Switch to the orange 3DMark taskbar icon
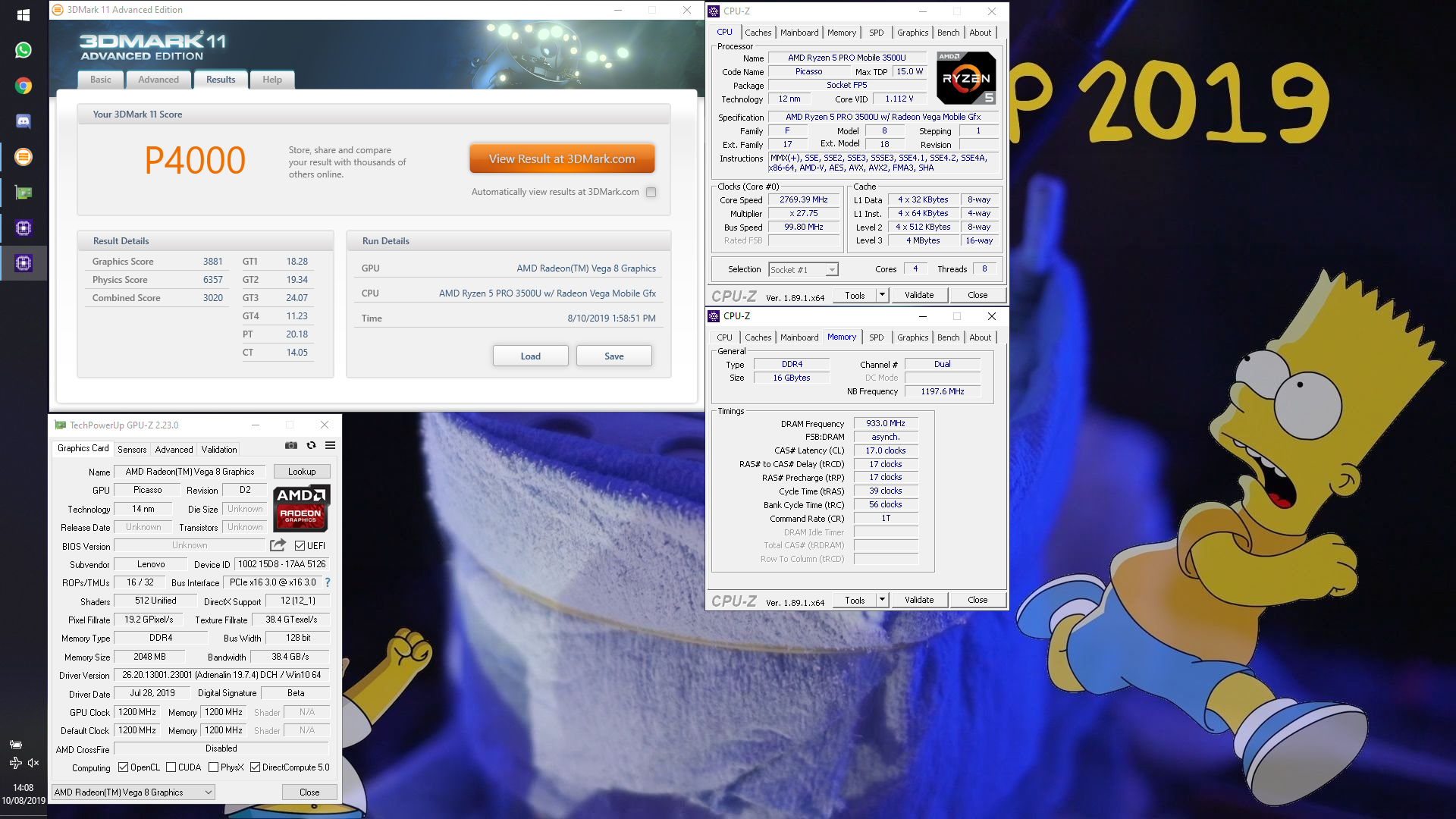 click(x=24, y=157)
